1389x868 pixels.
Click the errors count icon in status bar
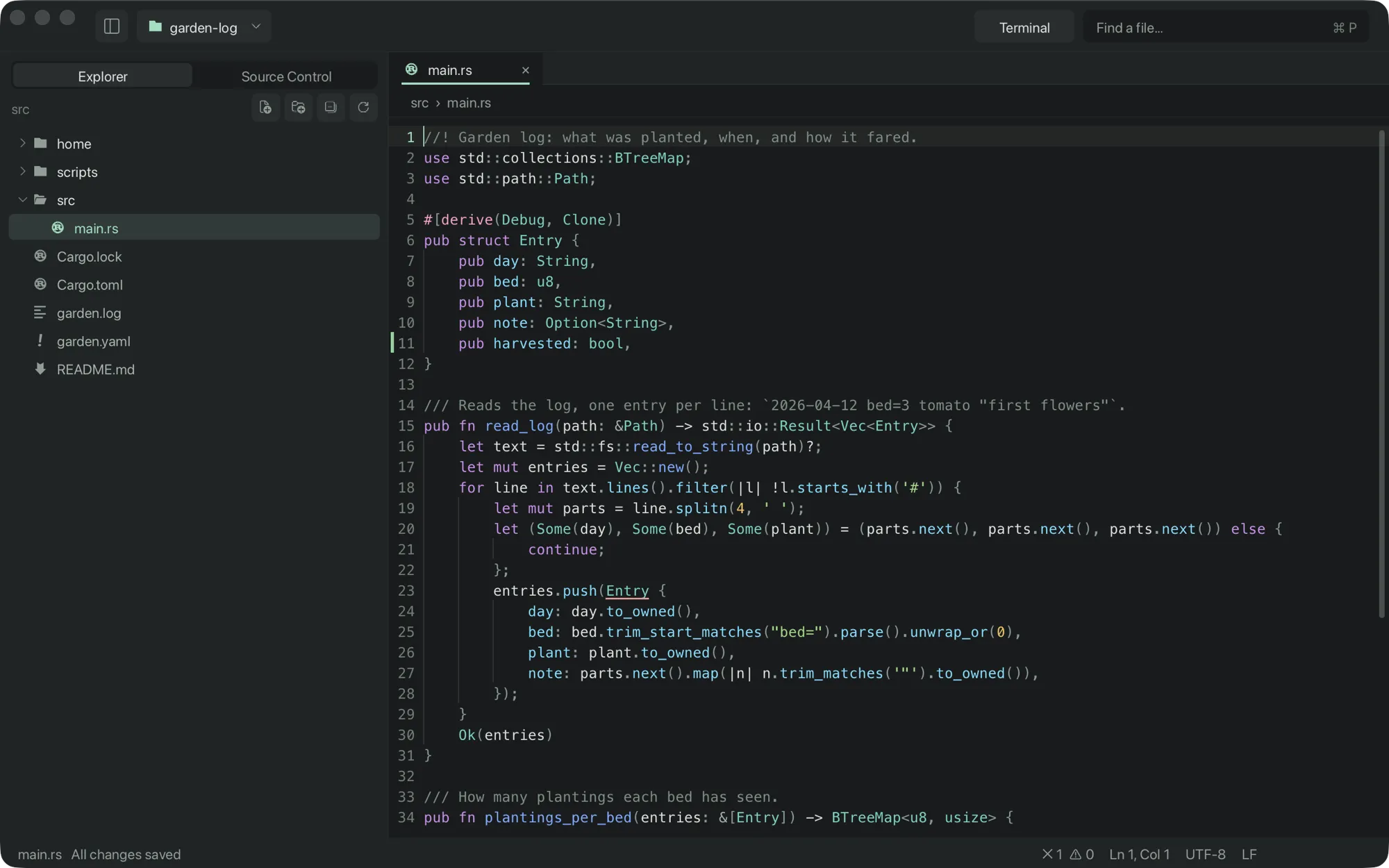[1047, 854]
